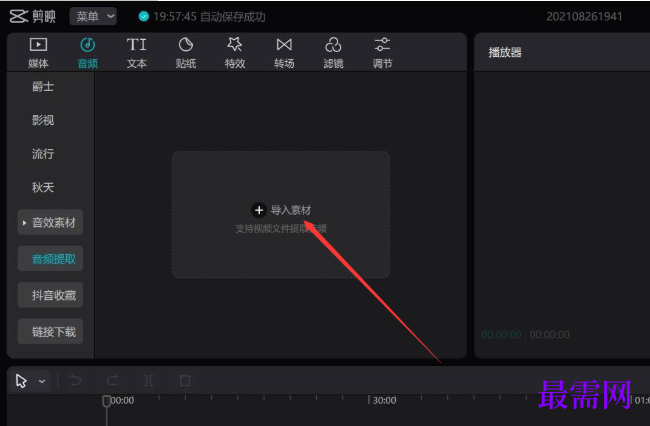Click the project name 202108261941
The height and width of the screenshot is (426, 650).
584,17
